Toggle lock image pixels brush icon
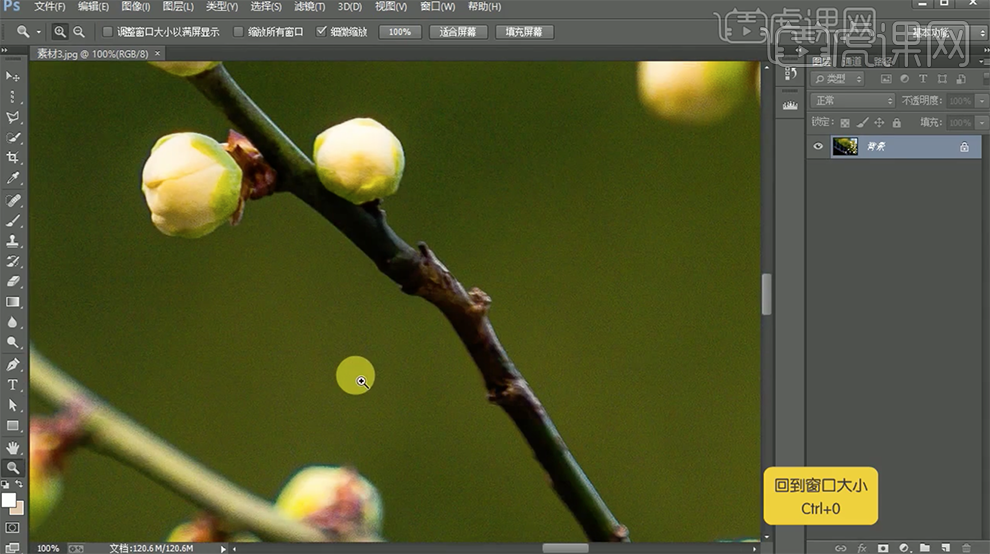 point(862,123)
